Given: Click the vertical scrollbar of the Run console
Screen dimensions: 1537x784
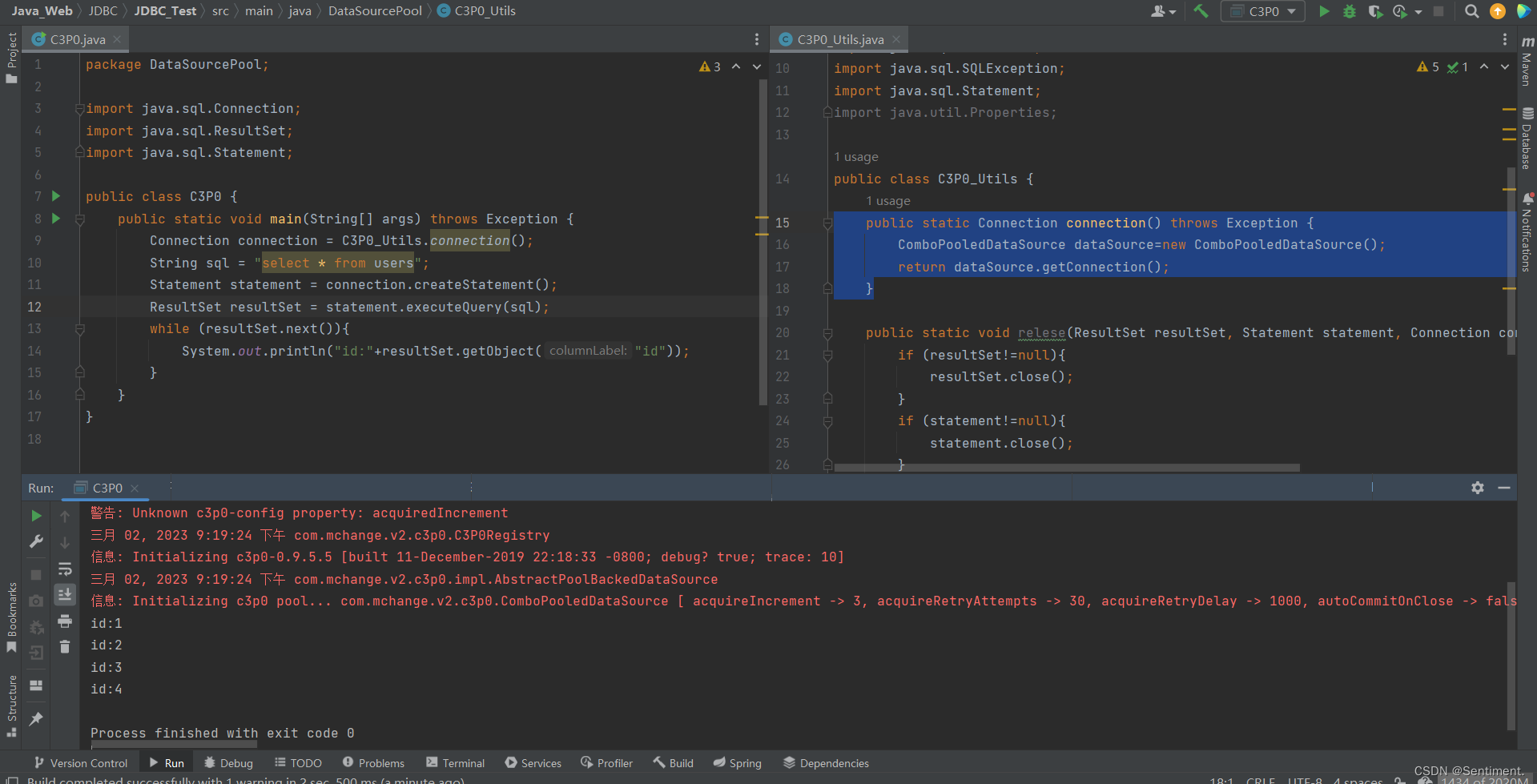Looking at the screenshot, I should [1511, 655].
